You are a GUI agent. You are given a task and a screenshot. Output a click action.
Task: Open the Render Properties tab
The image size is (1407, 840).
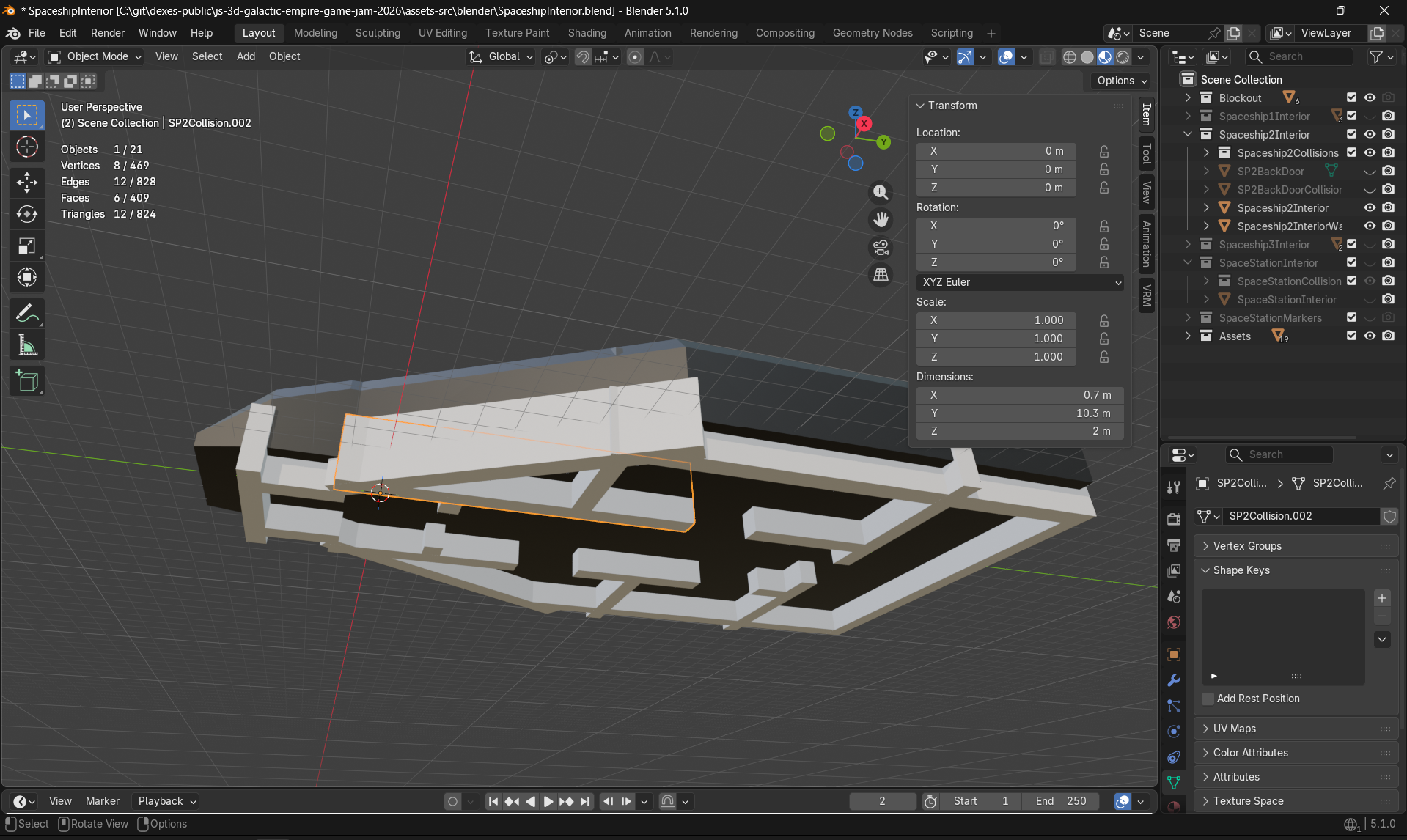[x=1172, y=517]
